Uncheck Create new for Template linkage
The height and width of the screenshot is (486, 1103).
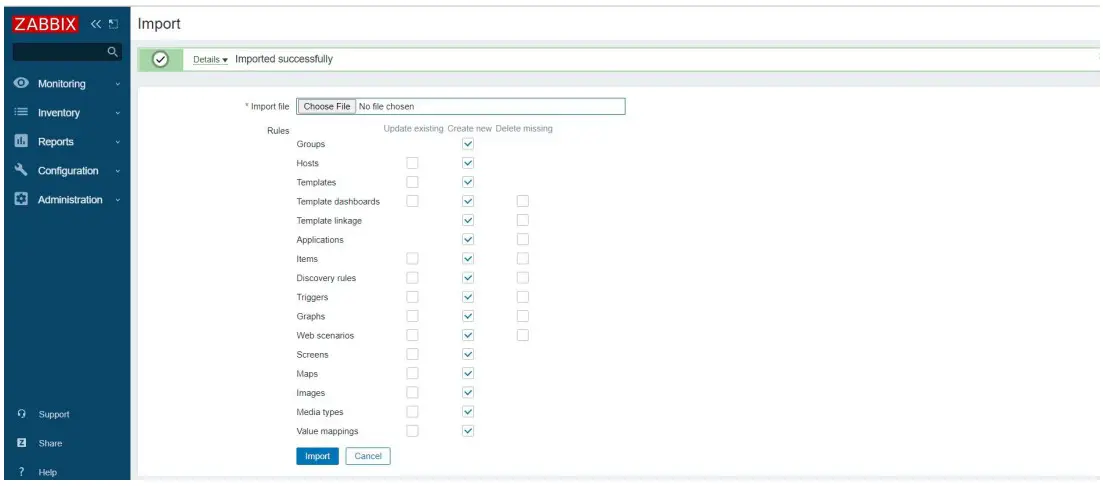point(468,220)
